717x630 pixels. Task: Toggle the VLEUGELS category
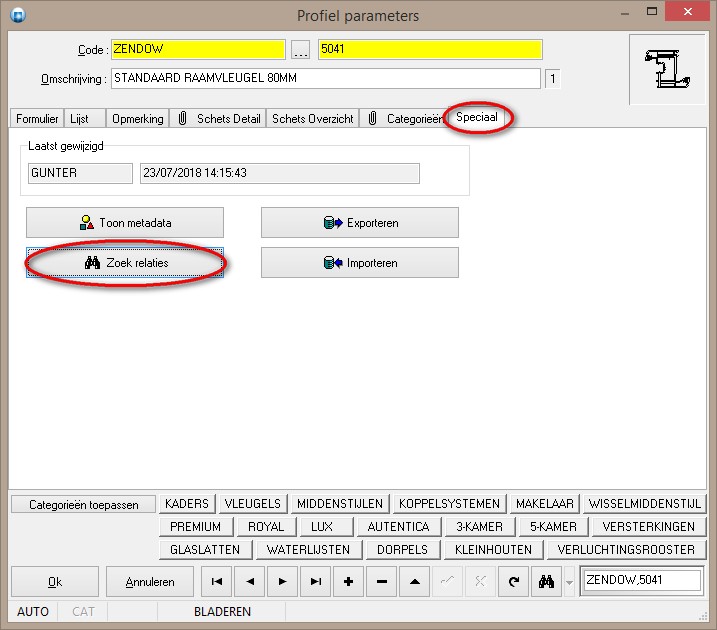tap(253, 504)
